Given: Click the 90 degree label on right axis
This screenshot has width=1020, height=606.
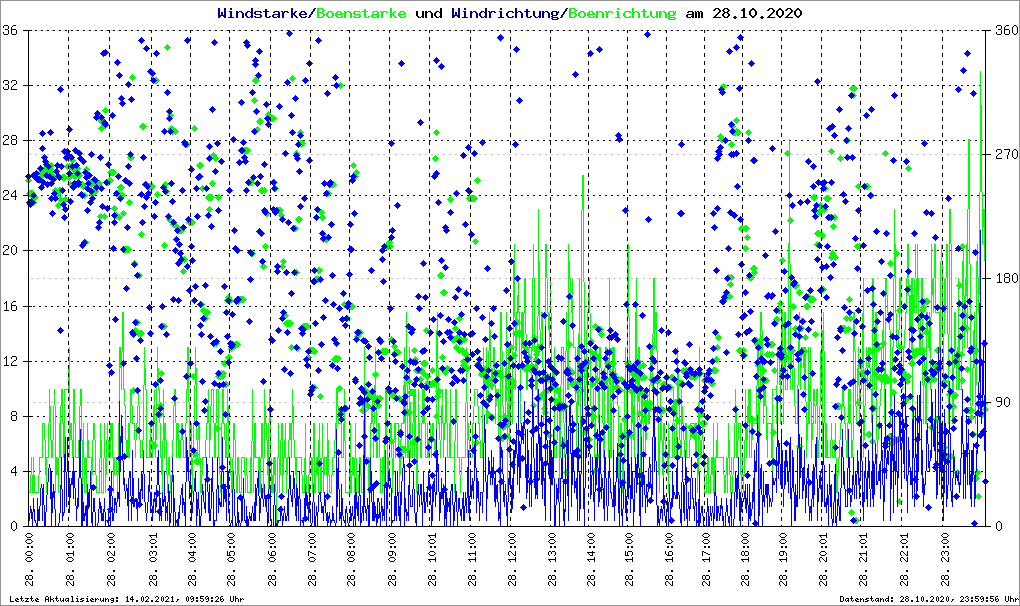Looking at the screenshot, I should 1001,402.
